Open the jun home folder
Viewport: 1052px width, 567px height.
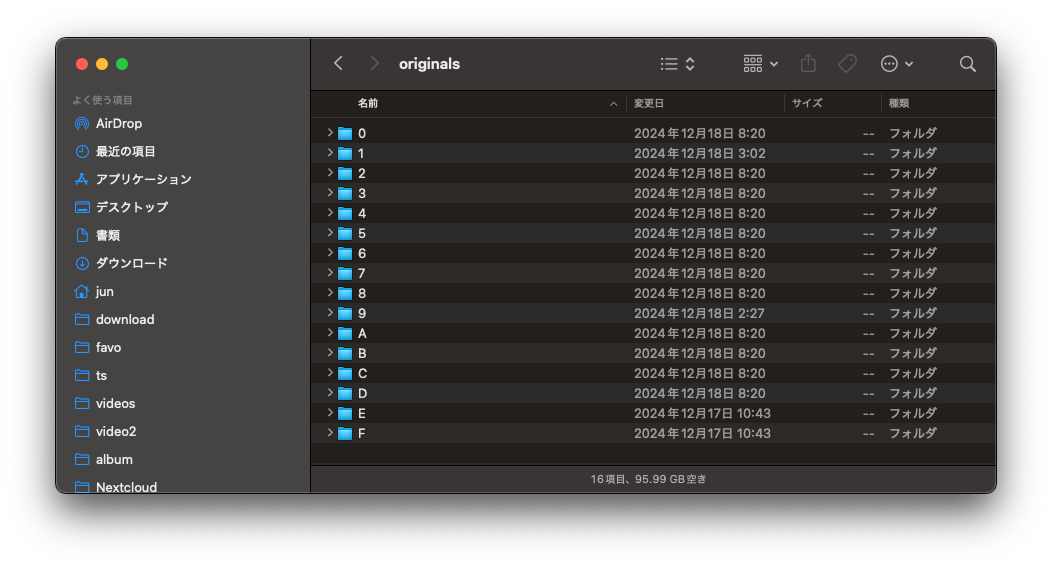pyautogui.click(x=94, y=291)
